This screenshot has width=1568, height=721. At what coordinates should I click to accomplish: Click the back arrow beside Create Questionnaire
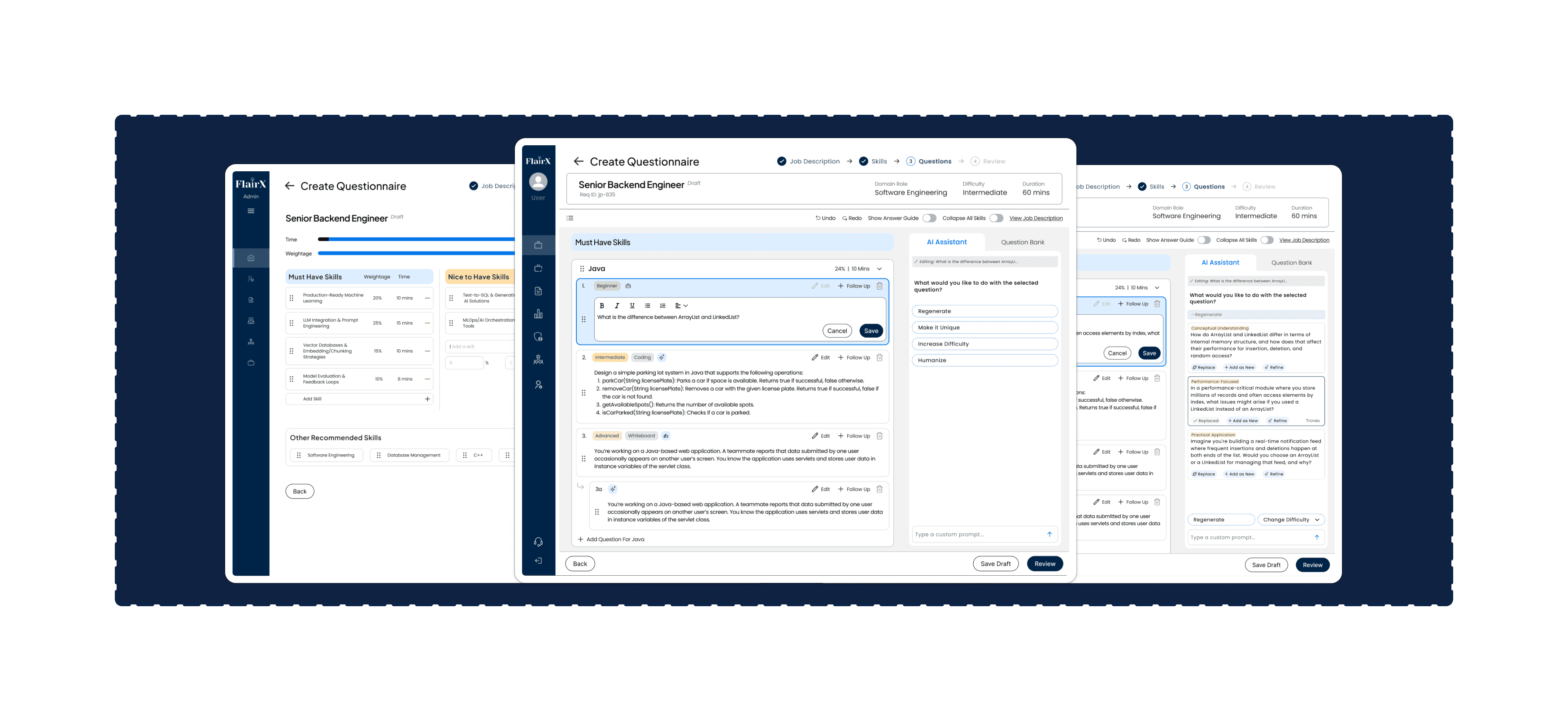point(578,161)
